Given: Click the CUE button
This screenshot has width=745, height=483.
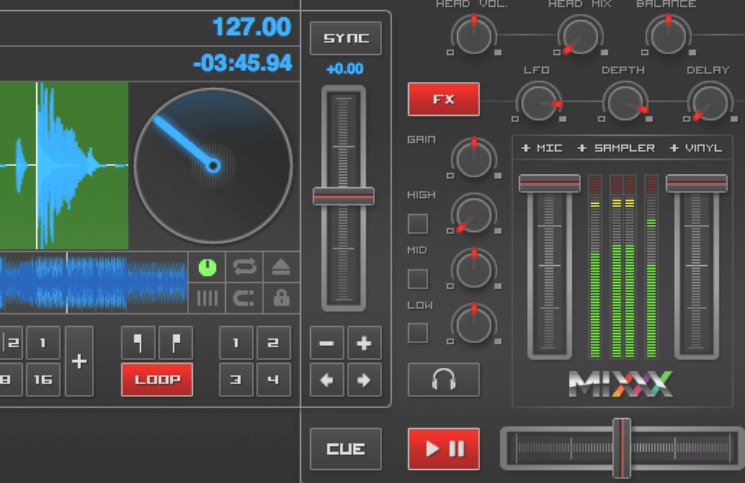Looking at the screenshot, I should click(x=345, y=449).
